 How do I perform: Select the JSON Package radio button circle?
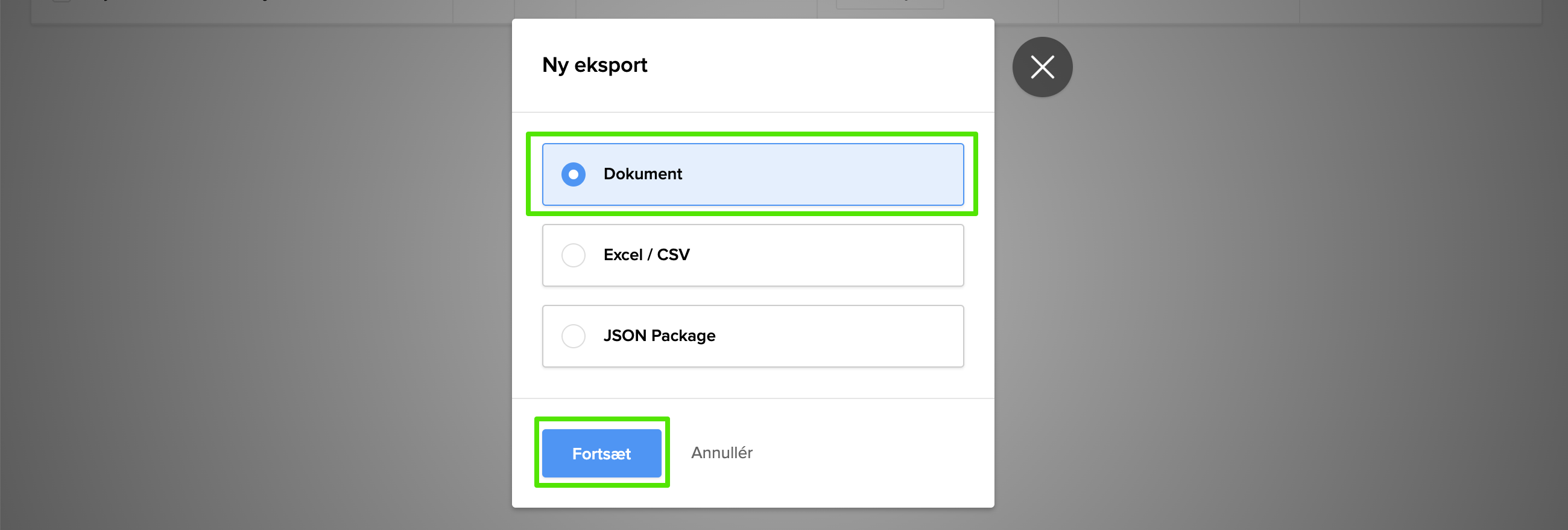pyautogui.click(x=574, y=336)
